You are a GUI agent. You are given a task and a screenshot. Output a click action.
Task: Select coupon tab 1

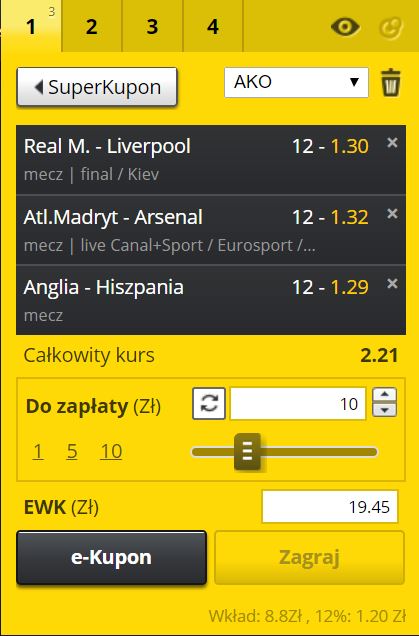click(31, 26)
